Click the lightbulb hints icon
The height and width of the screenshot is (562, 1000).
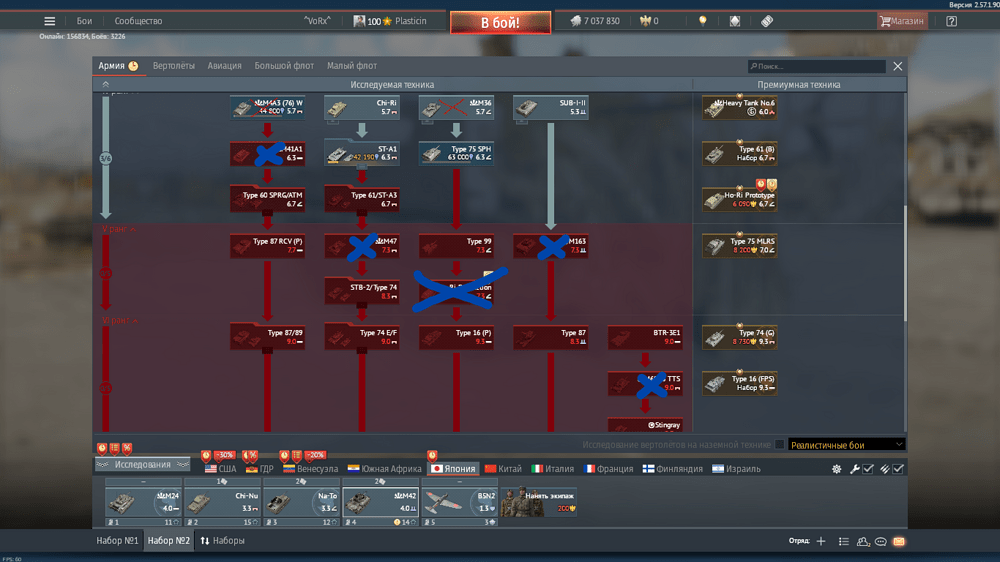point(703,21)
